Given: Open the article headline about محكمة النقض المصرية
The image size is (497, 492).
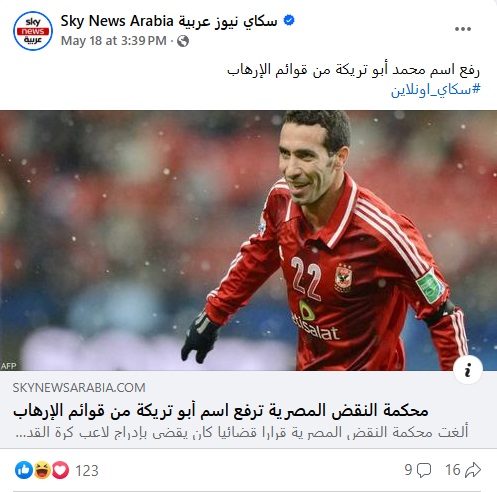Looking at the screenshot, I should coord(221,411).
